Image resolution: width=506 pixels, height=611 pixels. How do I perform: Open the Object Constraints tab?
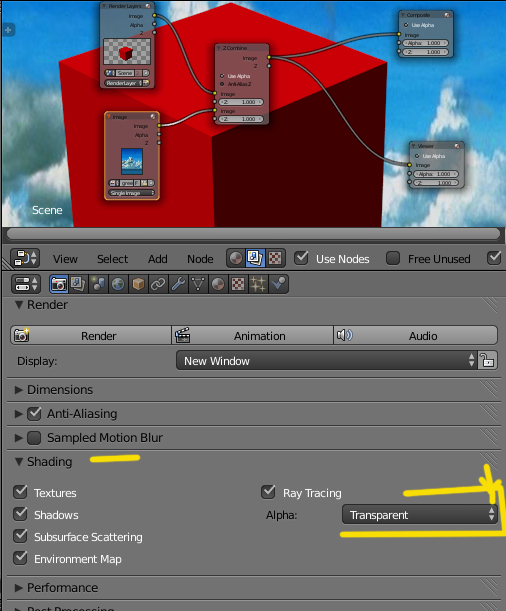(x=158, y=284)
